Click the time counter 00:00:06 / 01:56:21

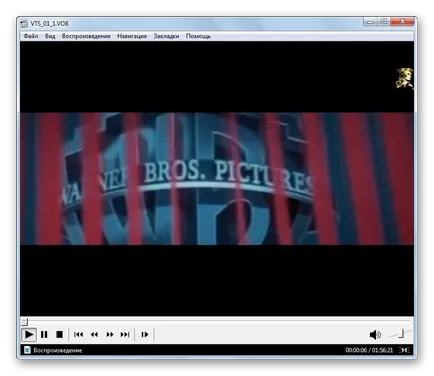point(369,350)
